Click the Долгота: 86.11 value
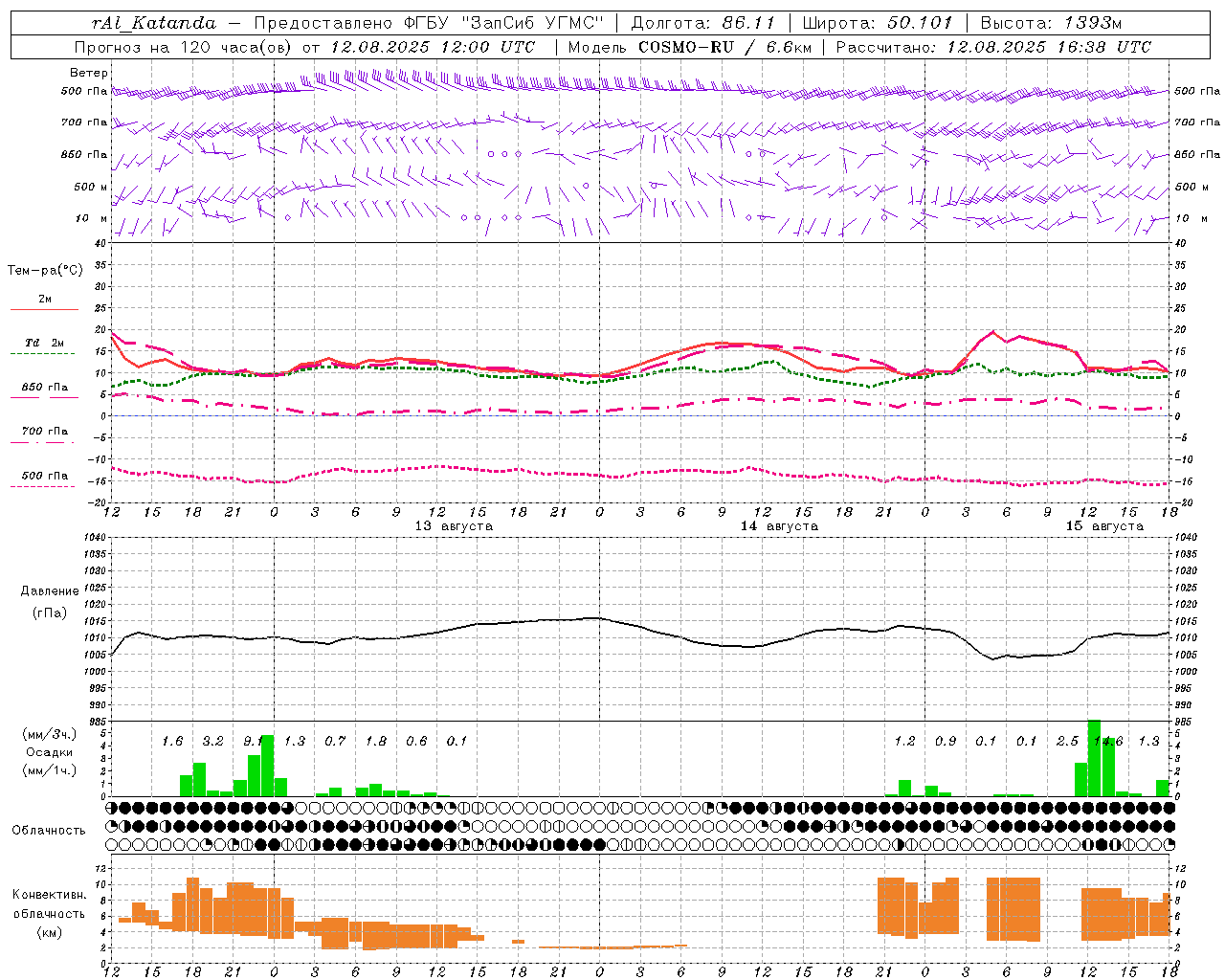The image size is (1225, 980). [703, 22]
